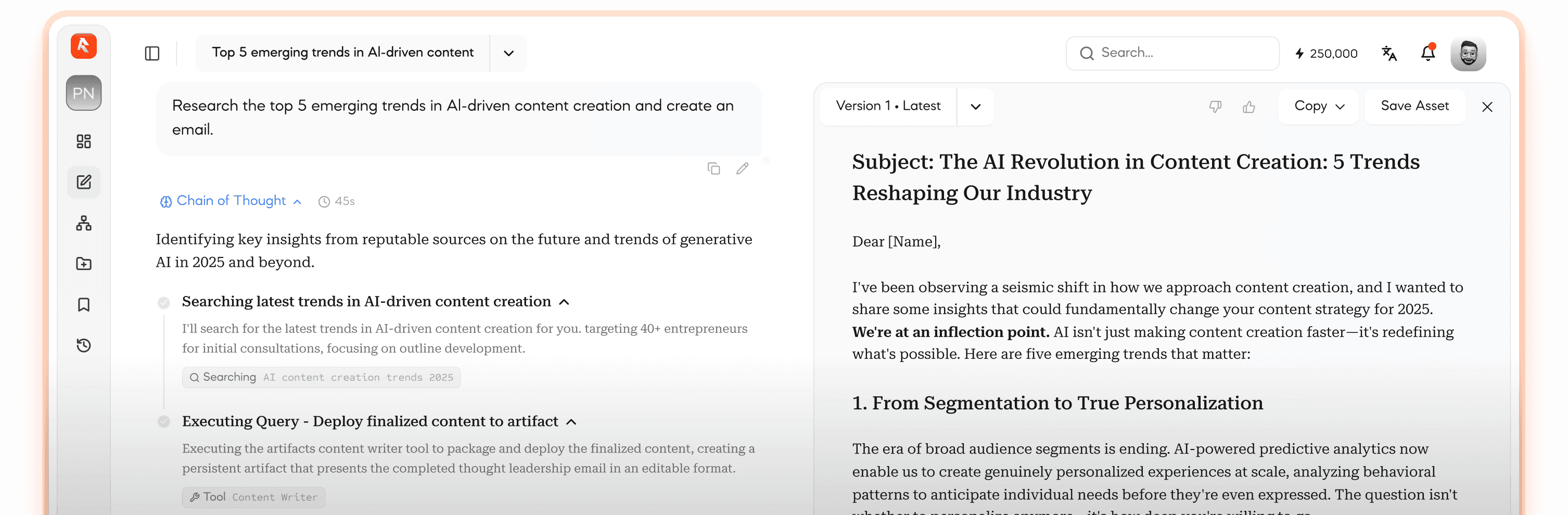Edit the prompt with the pencil icon
This screenshot has width=1568, height=515.
(x=742, y=168)
